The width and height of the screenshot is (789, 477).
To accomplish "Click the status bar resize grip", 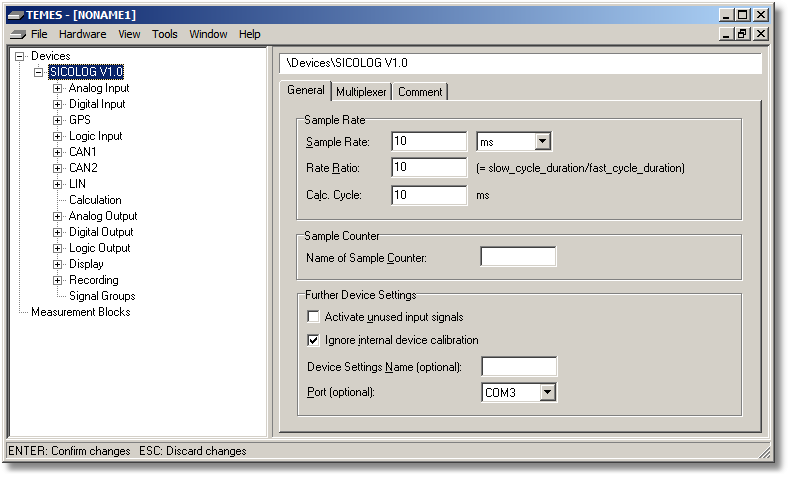I will coord(764,451).
